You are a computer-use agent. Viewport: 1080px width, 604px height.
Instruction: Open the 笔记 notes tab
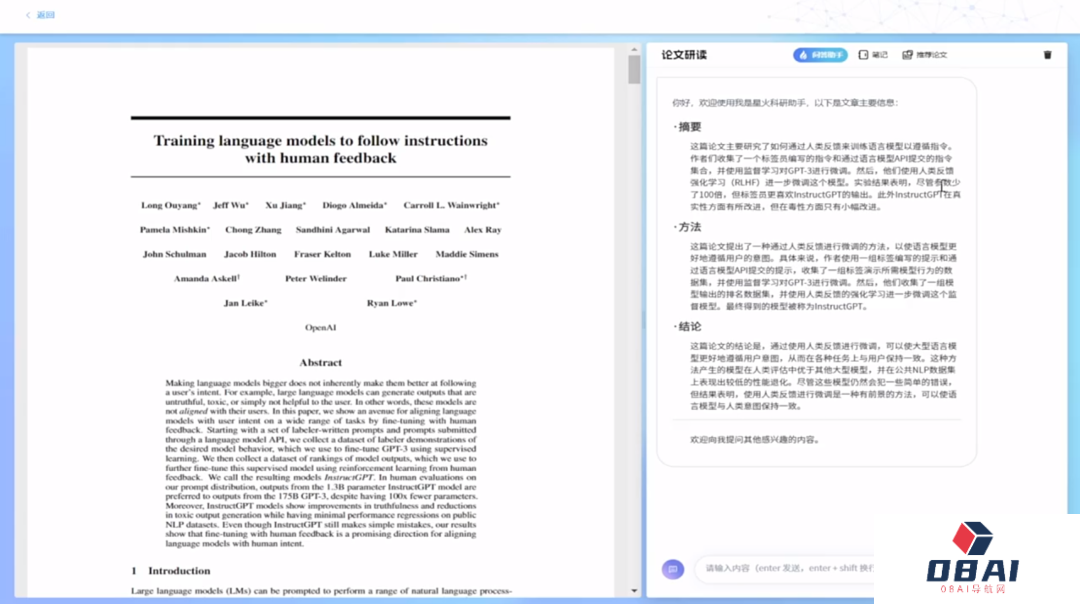pyautogui.click(x=873, y=55)
